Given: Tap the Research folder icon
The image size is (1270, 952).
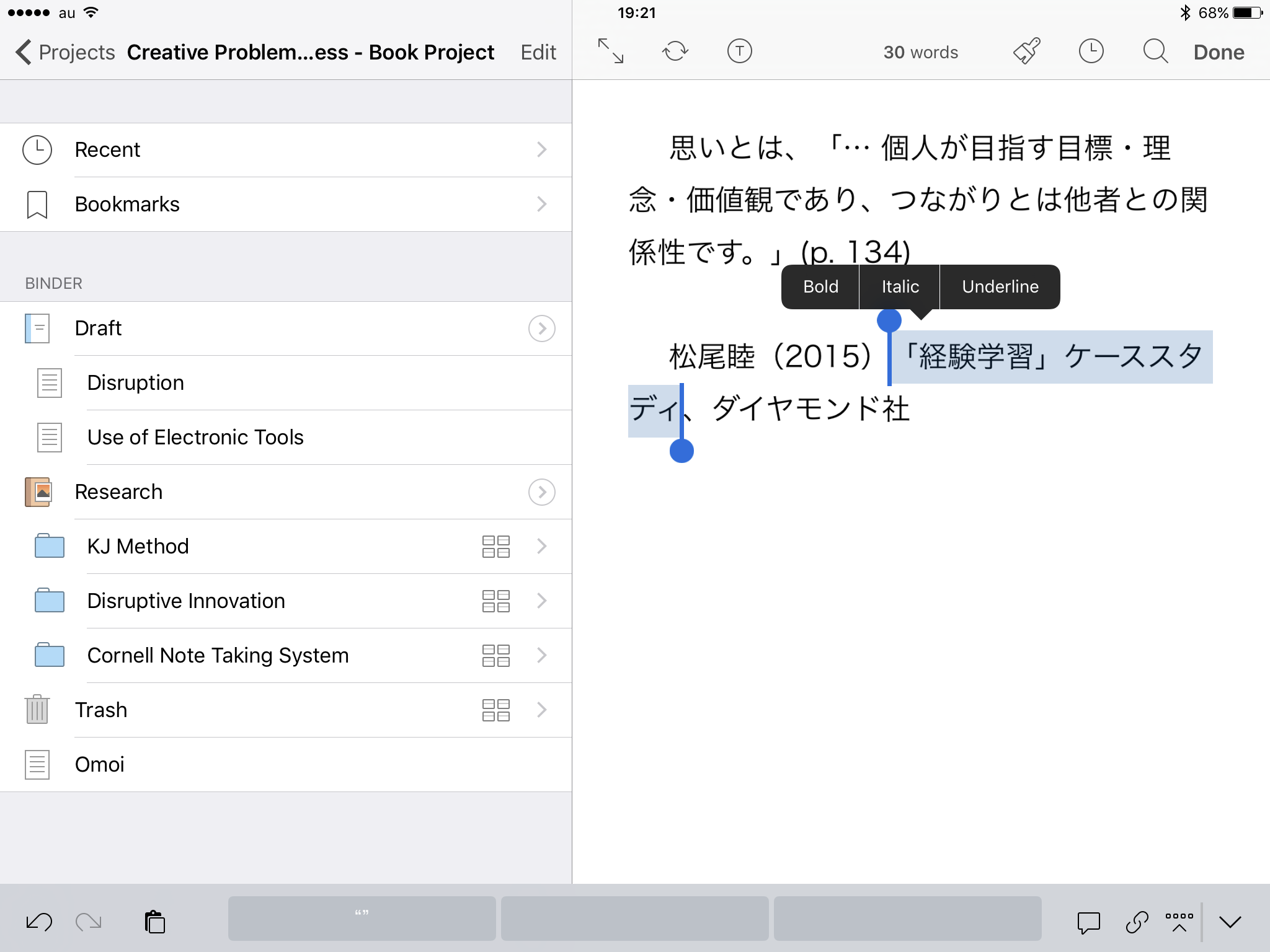Looking at the screenshot, I should point(37,492).
